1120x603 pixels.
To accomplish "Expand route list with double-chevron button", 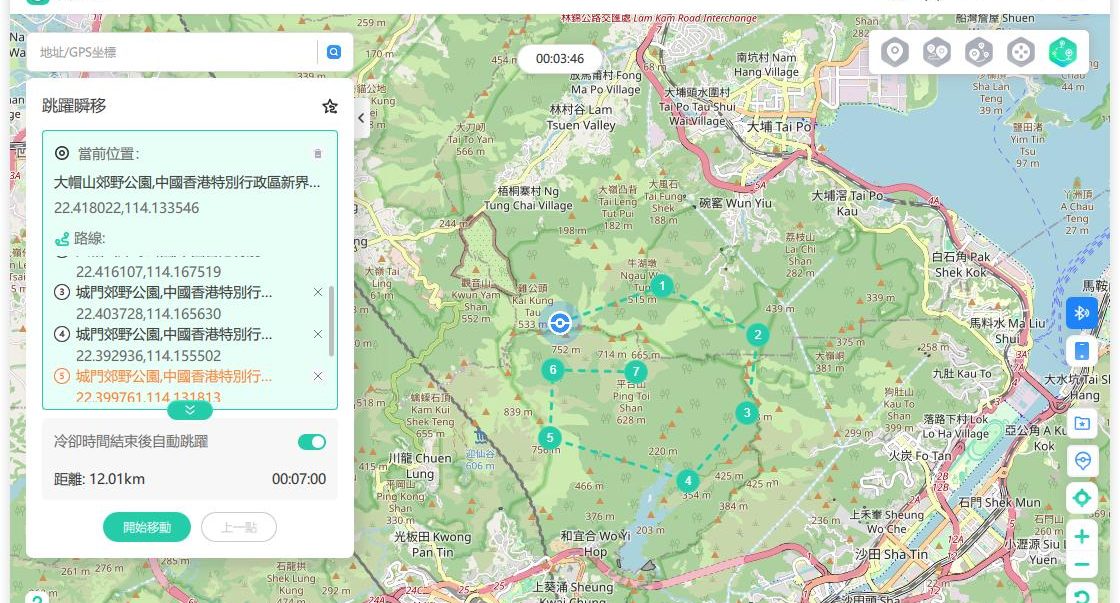I will pyautogui.click(x=190, y=410).
